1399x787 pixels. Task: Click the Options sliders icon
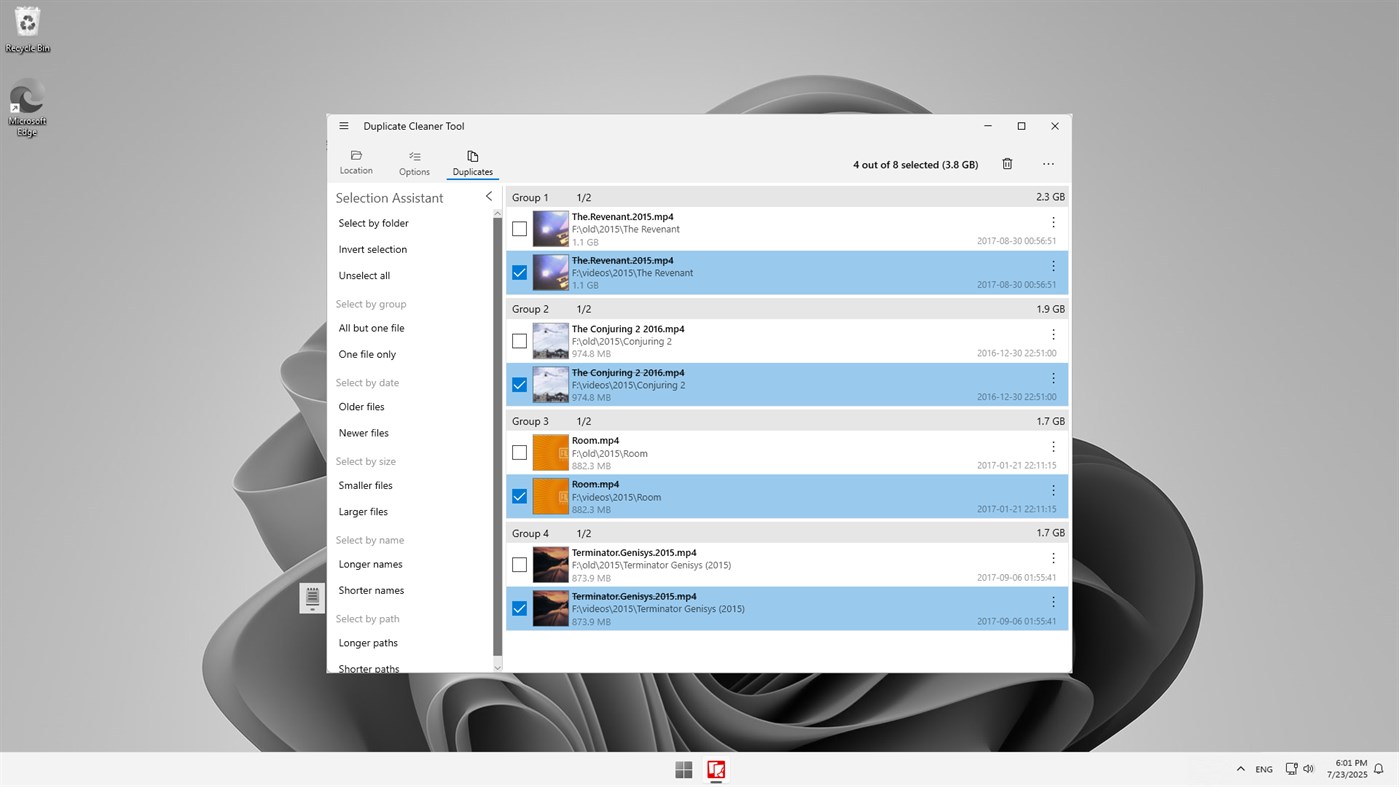pos(414,161)
